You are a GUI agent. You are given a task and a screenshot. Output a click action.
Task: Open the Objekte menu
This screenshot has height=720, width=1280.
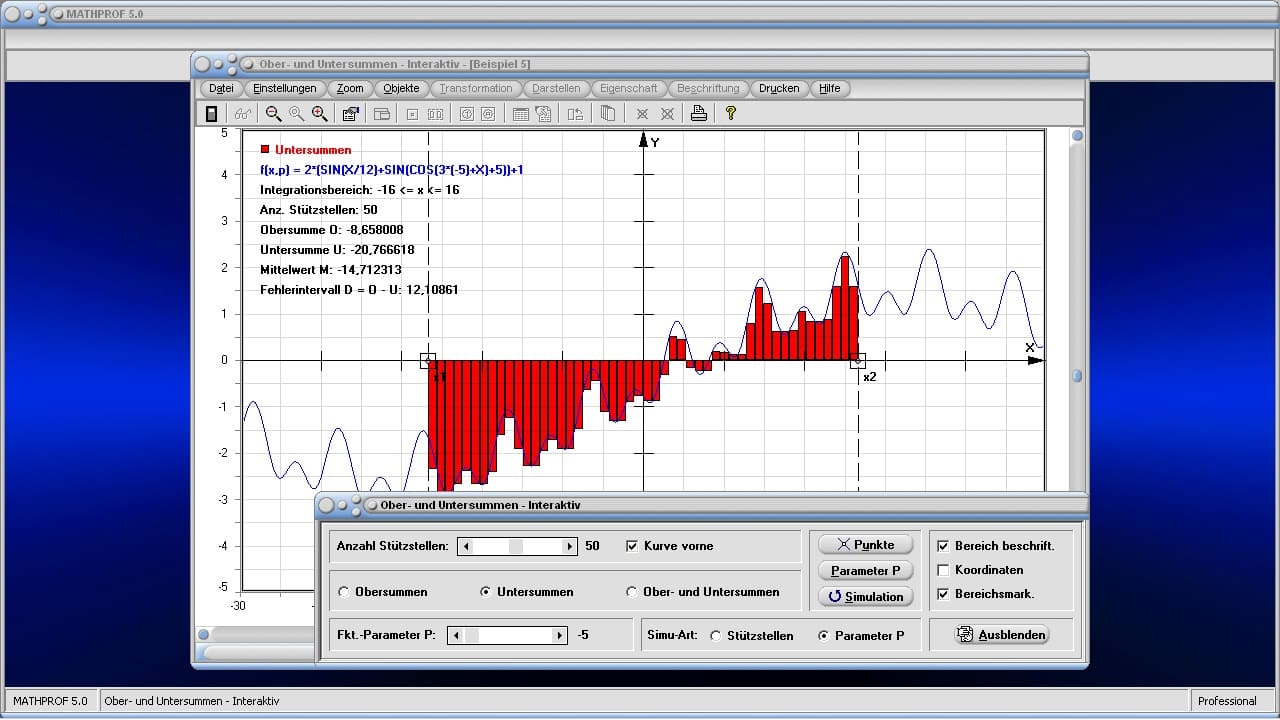coord(402,88)
